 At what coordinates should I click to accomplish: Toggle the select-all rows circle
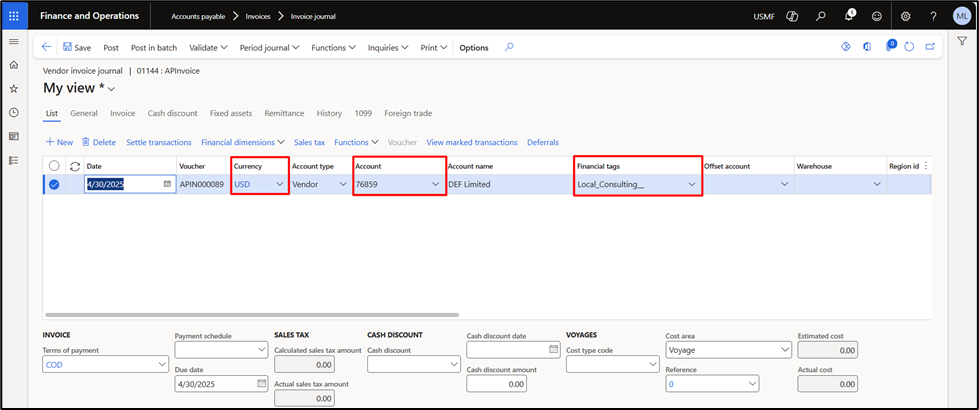[54, 166]
